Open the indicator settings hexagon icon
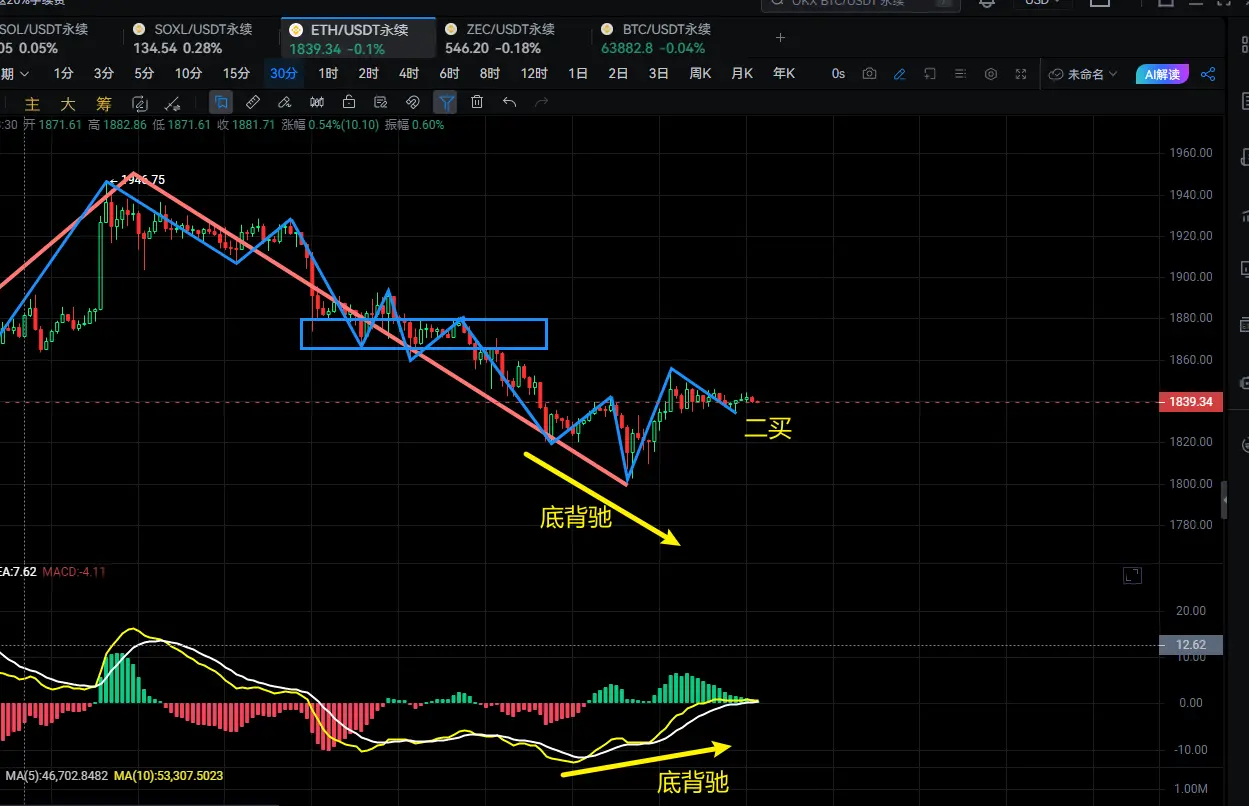 pos(991,74)
